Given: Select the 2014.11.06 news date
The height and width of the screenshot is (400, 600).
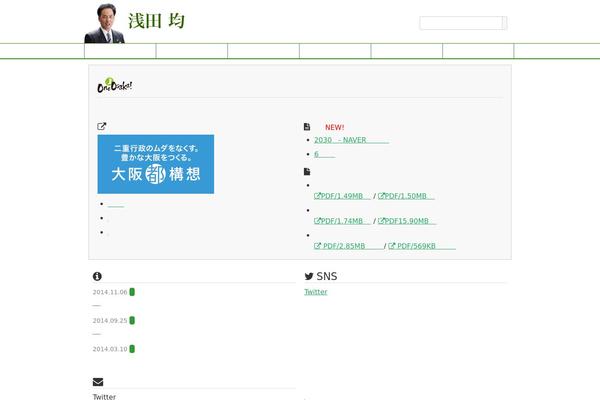Looking at the screenshot, I should 110,292.
